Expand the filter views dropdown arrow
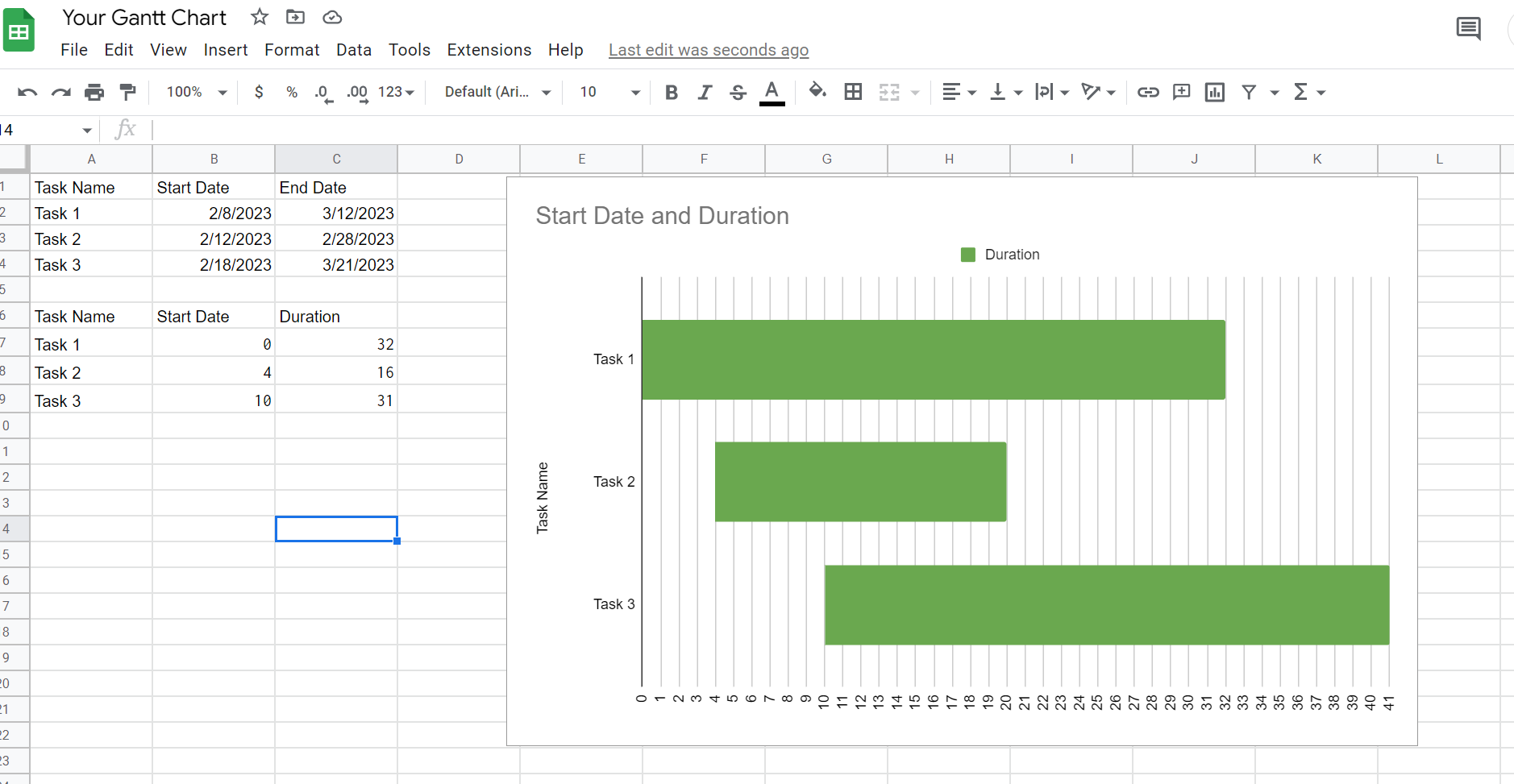1514x784 pixels. tap(1275, 93)
